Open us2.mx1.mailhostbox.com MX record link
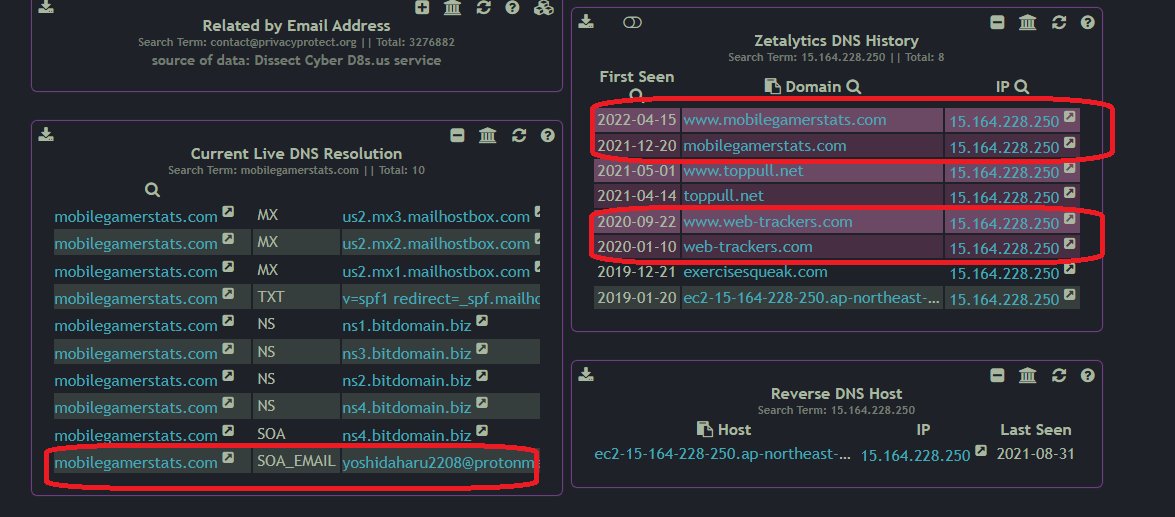The width and height of the screenshot is (1175, 517). click(436, 271)
